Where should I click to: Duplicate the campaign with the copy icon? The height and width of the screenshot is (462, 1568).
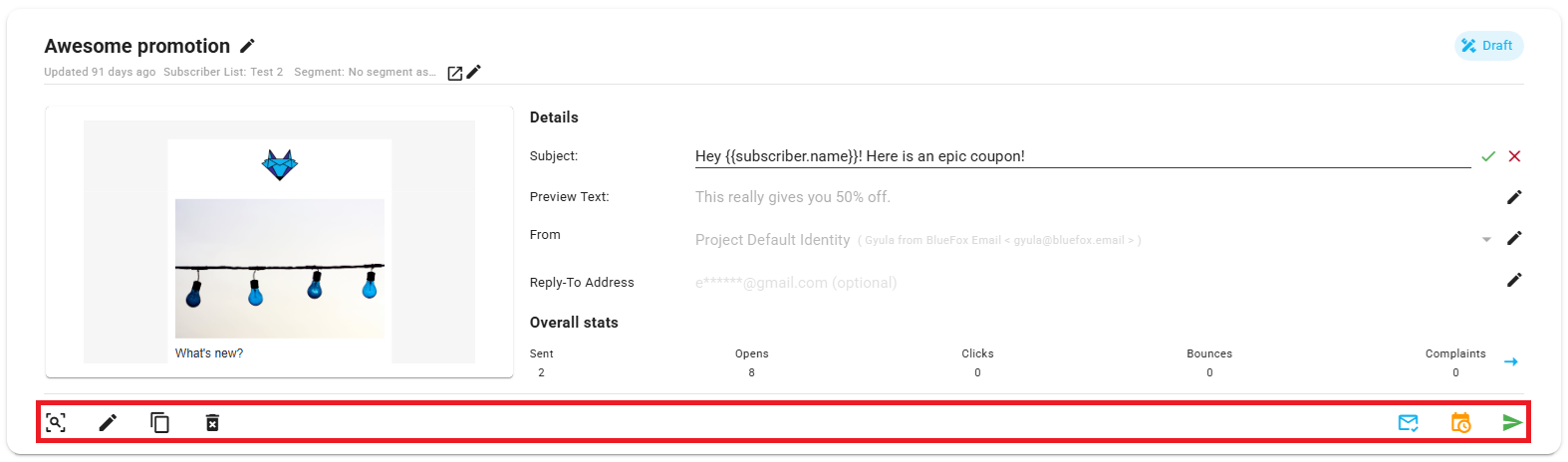159,423
